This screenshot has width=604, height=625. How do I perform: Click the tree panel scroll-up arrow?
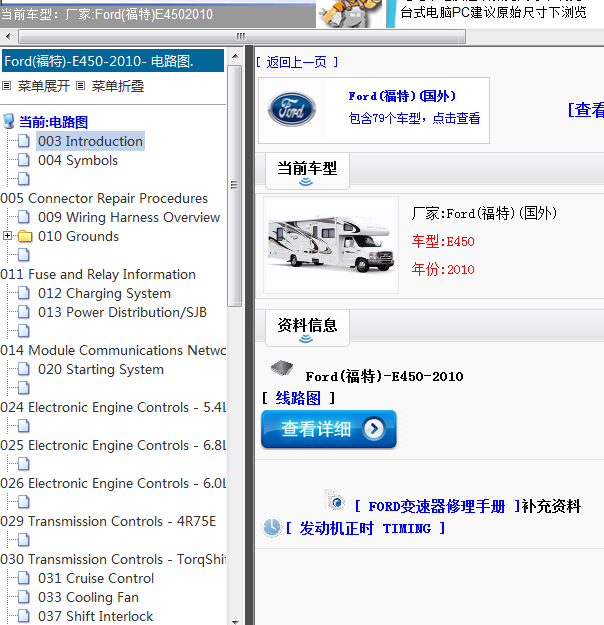(235, 56)
